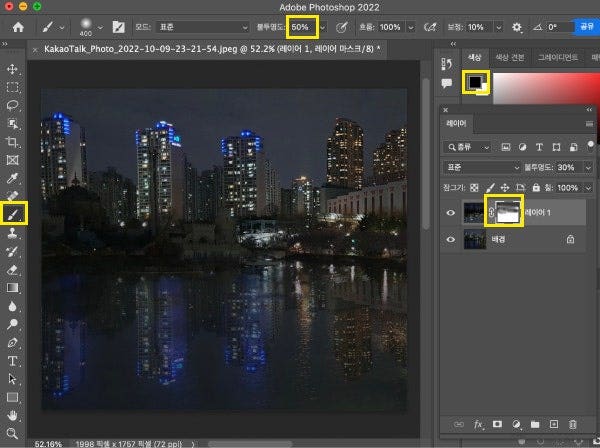600x448 pixels.
Task: Toggle lock transparent pixels in Layers panel
Action: pyautogui.click(x=475, y=187)
